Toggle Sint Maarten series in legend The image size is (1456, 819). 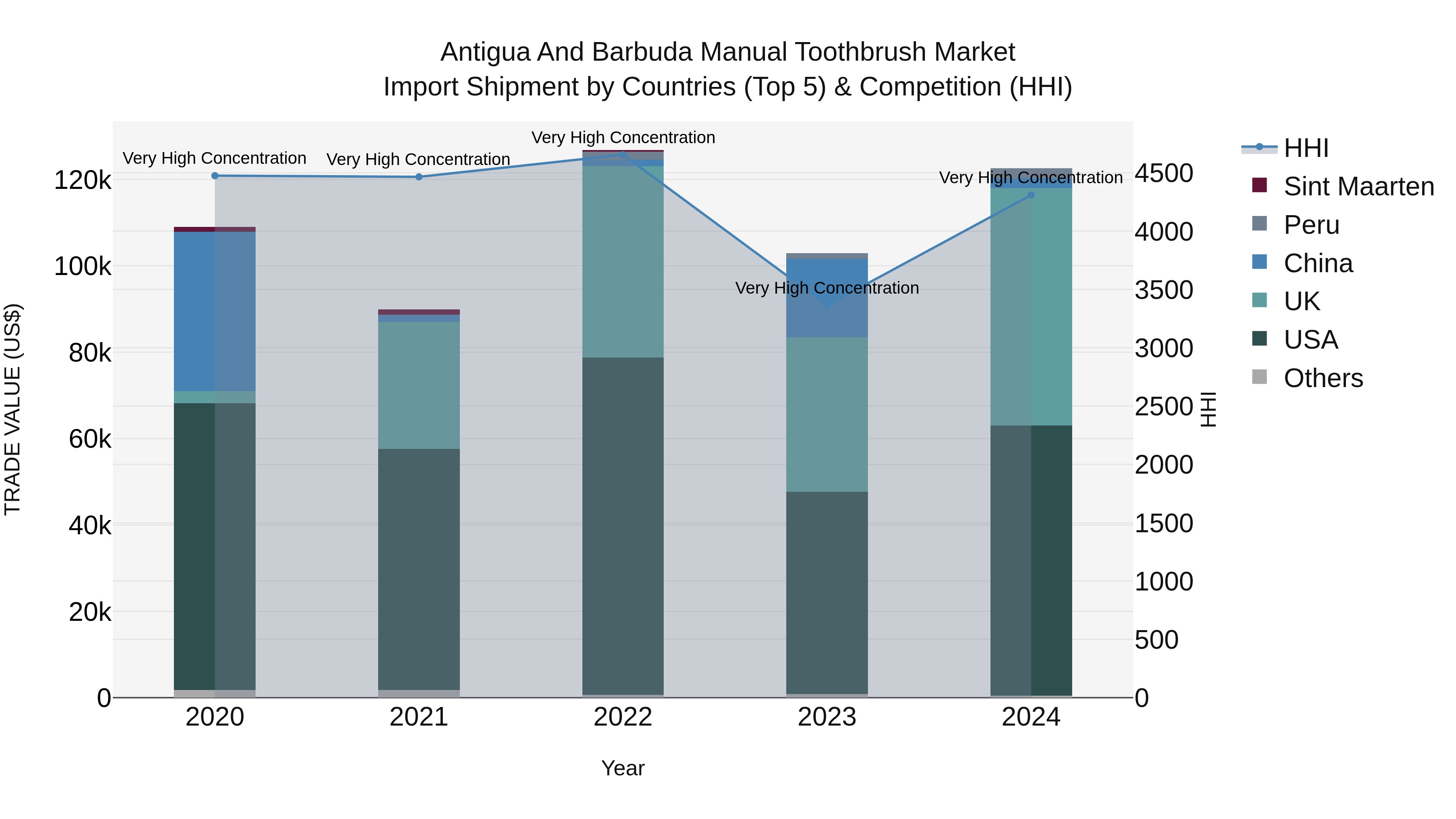[x=1342, y=186]
